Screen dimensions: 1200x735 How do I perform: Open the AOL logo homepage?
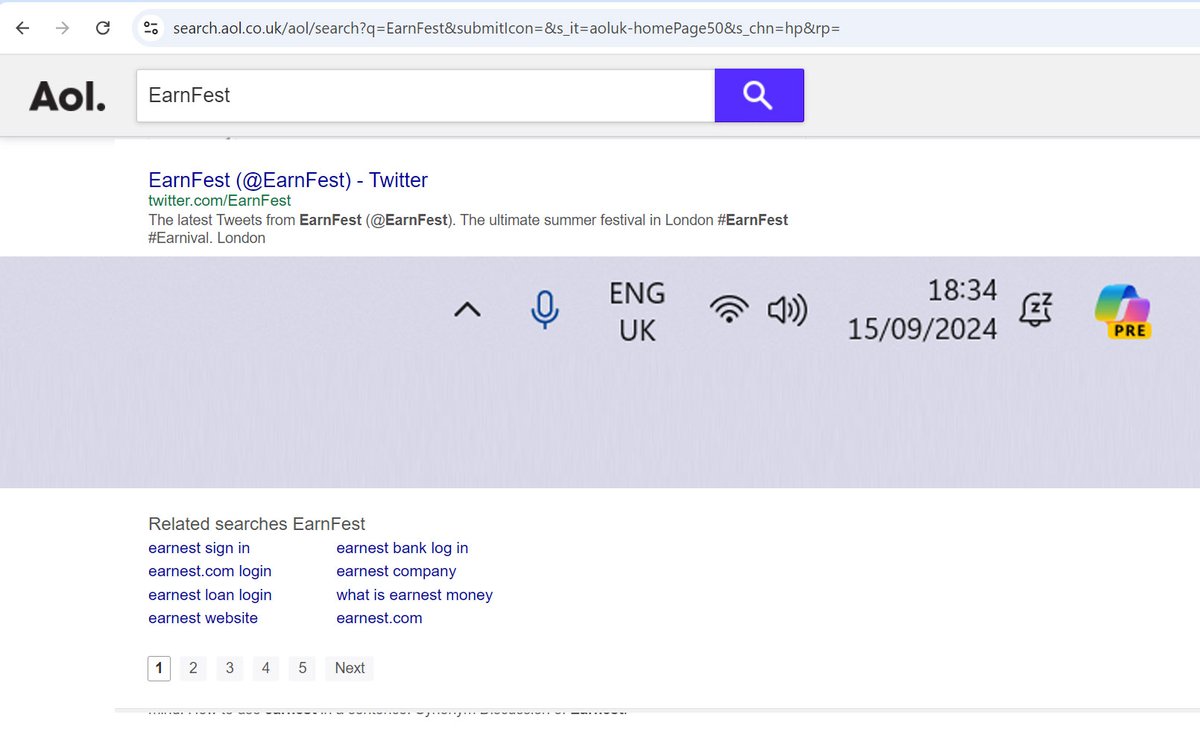coord(67,96)
